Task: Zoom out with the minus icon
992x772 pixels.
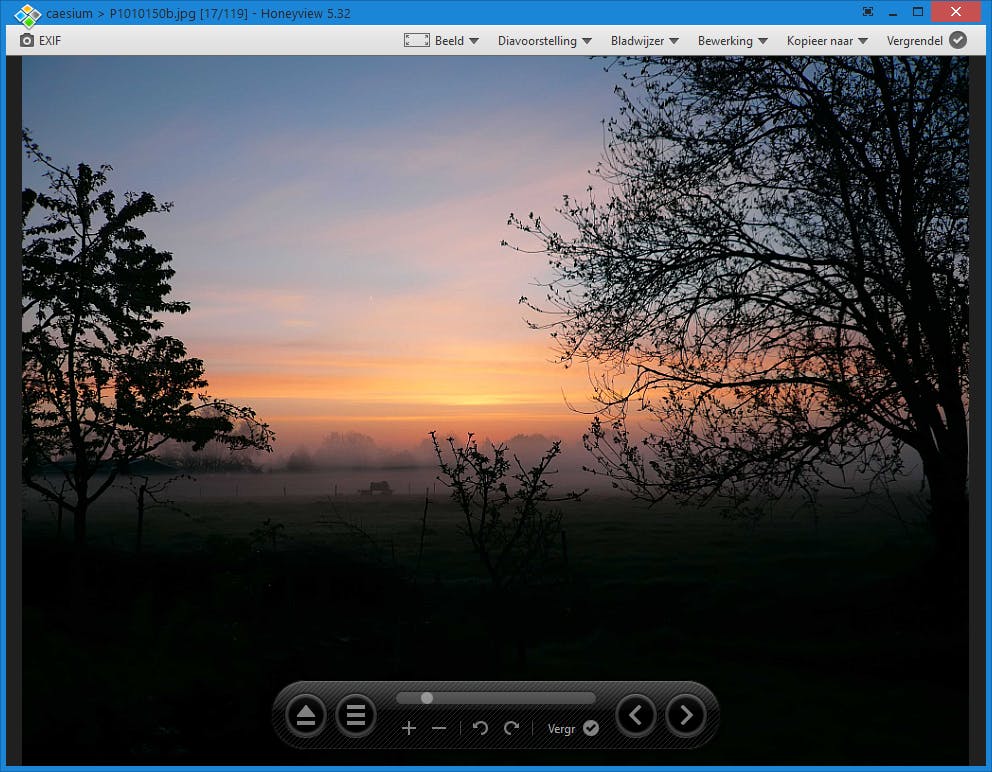Action: tap(439, 728)
